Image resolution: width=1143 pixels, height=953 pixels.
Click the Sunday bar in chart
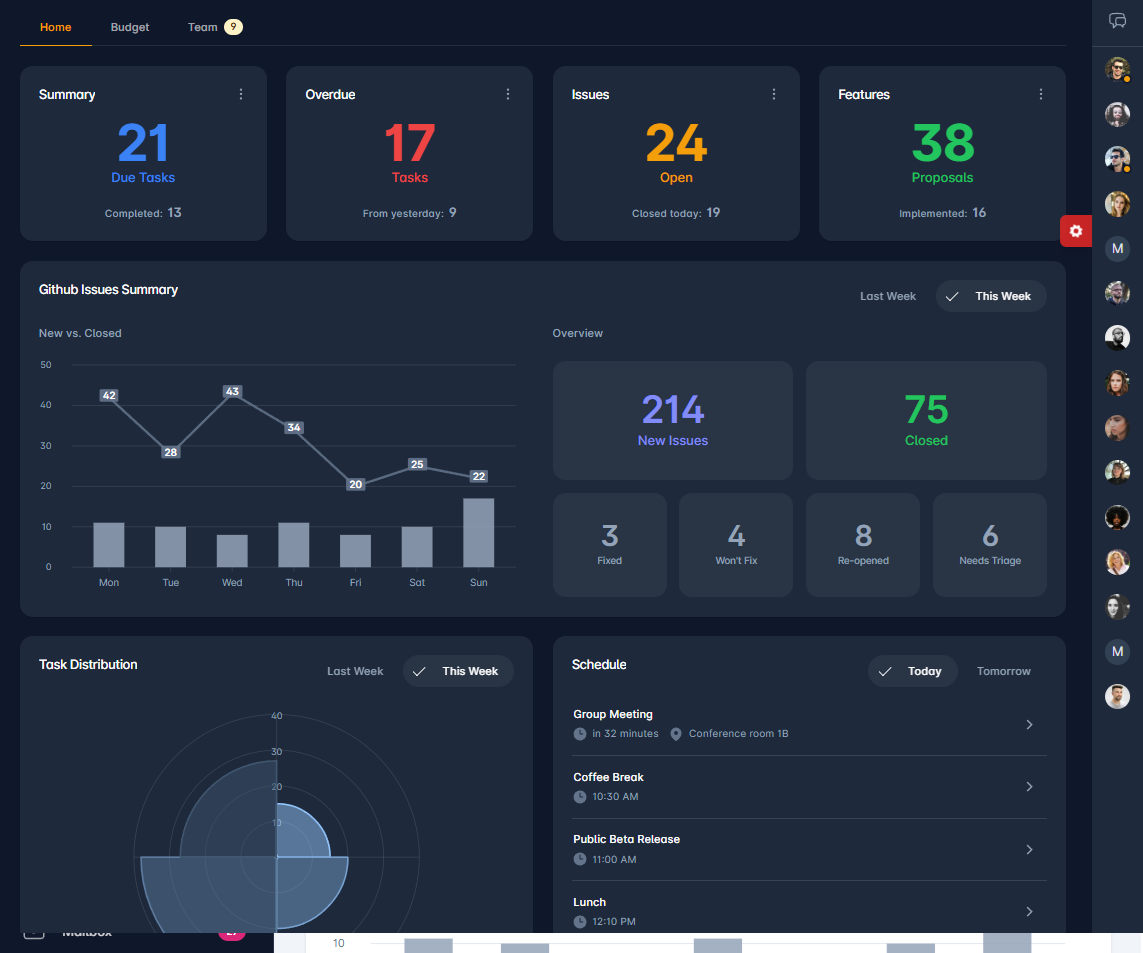(478, 532)
